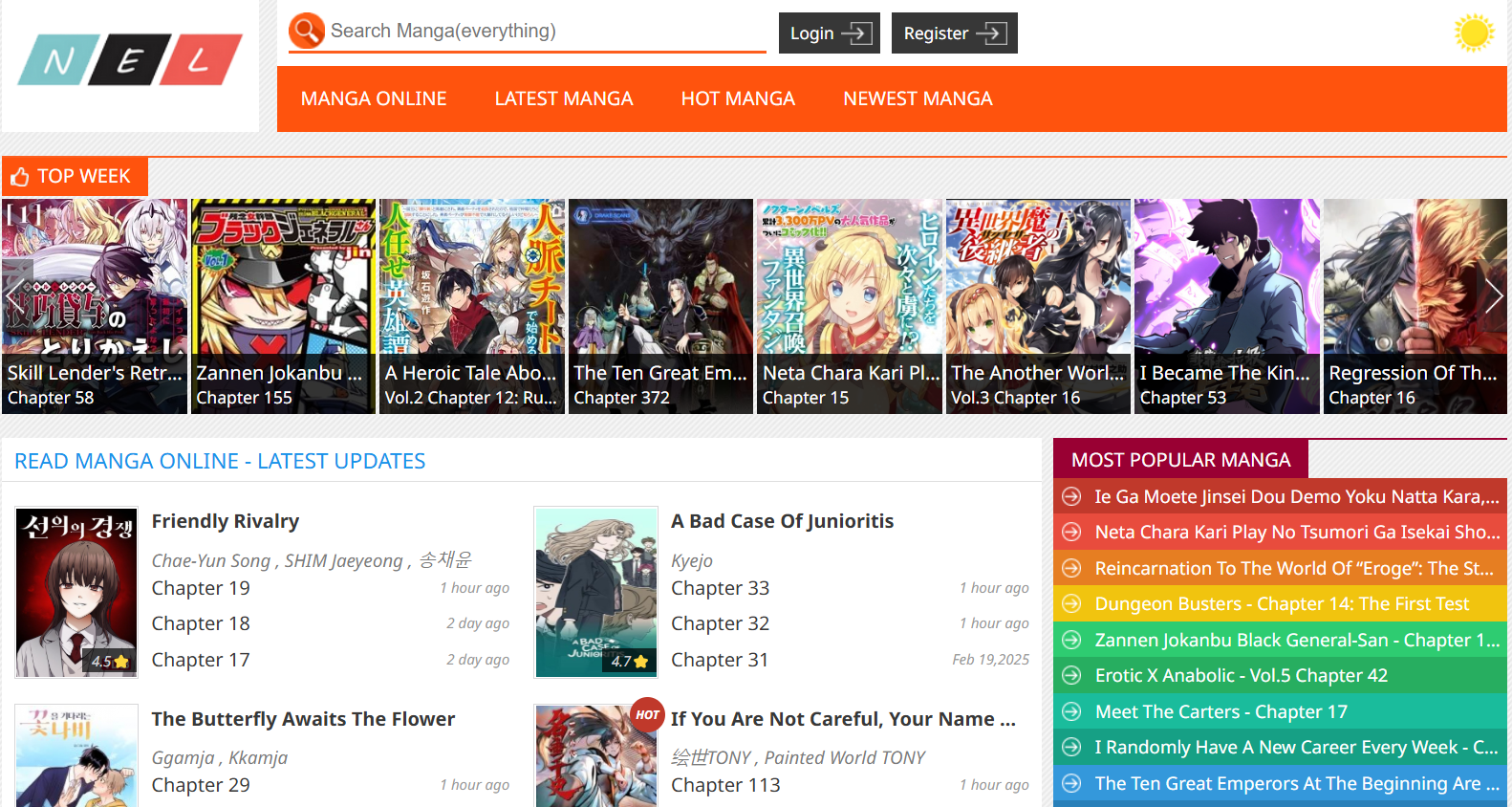Viewport: 1512px width, 807px height.
Task: Go to the Hot Manga menu item
Action: tap(738, 98)
